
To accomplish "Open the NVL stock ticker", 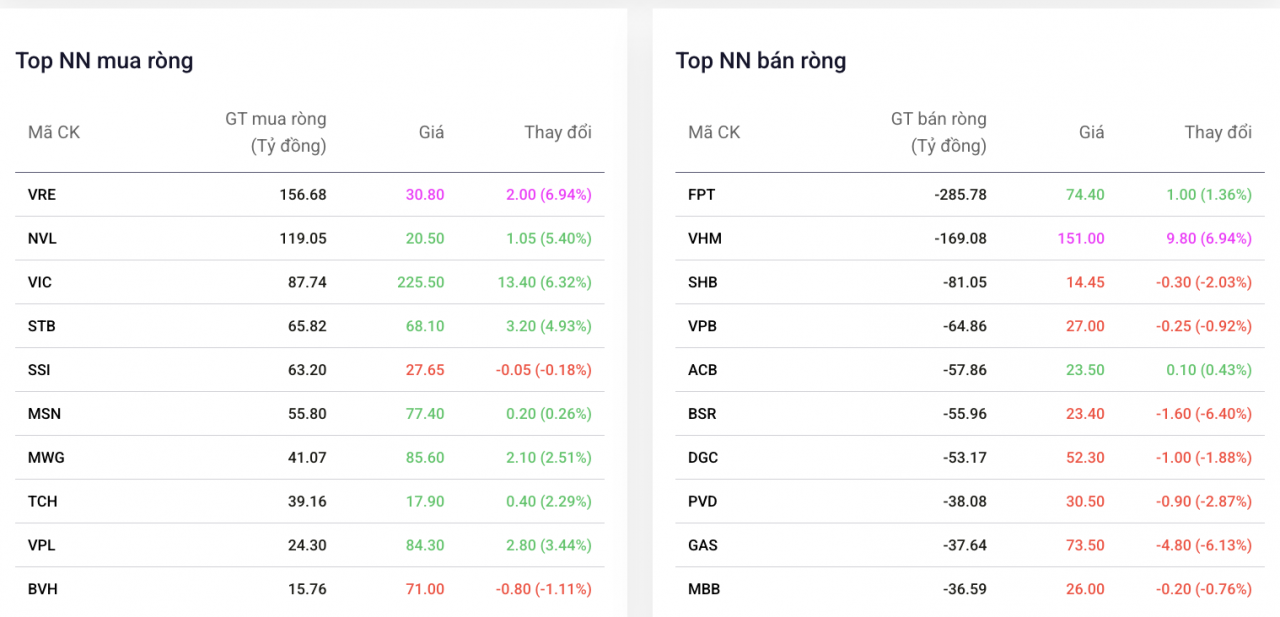I will [42, 239].
